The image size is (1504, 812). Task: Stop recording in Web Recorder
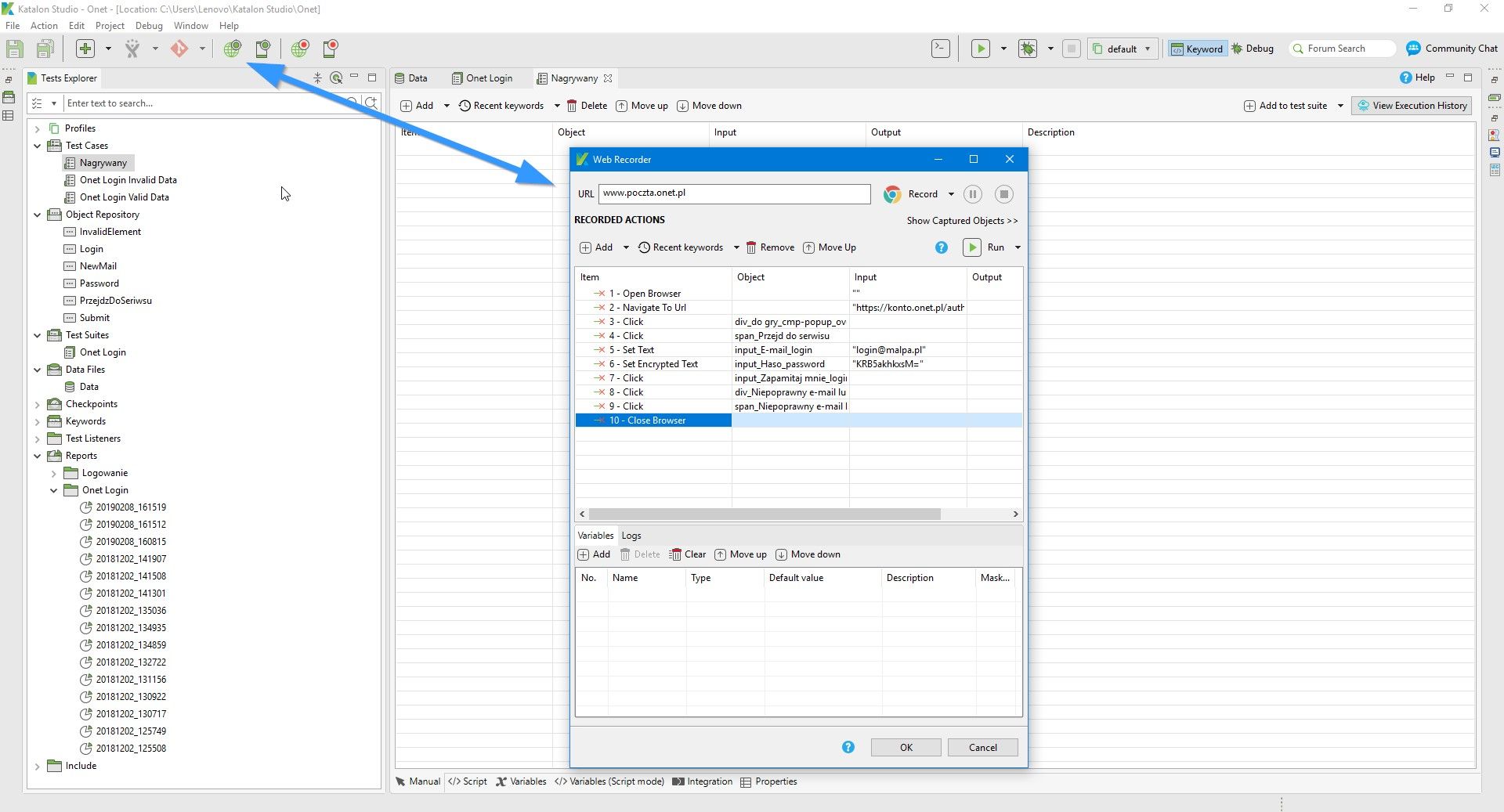click(1003, 194)
